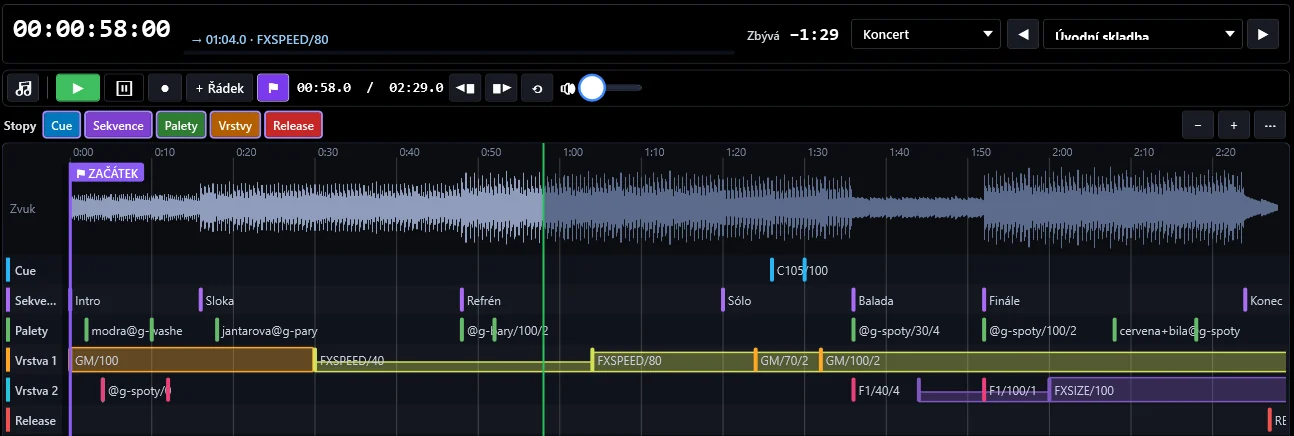The image size is (1294, 436).
Task: Toggle the Vrstvy track filter
Action: tap(236, 126)
